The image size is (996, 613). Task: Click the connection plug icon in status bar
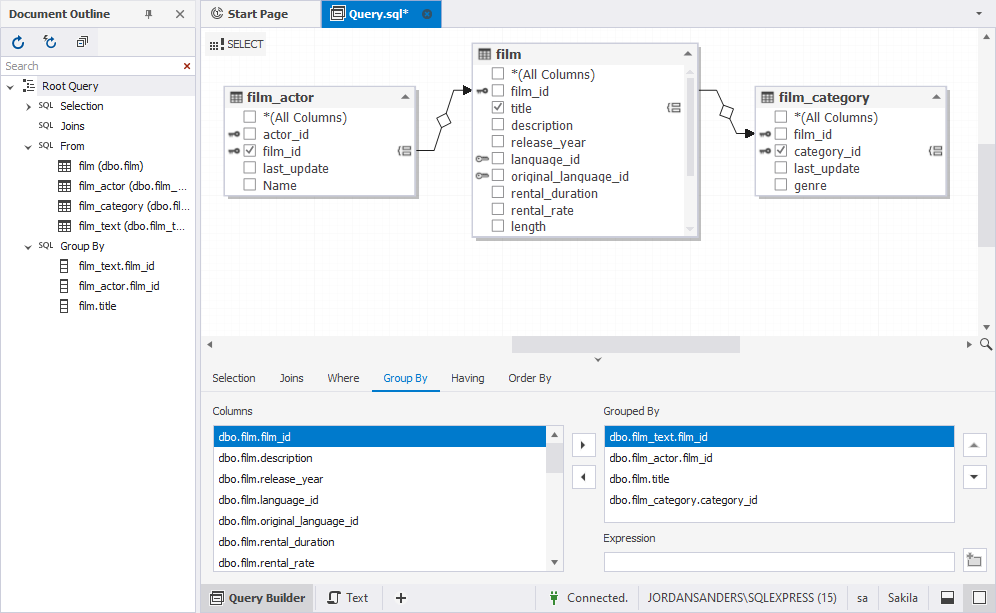(x=554, y=598)
